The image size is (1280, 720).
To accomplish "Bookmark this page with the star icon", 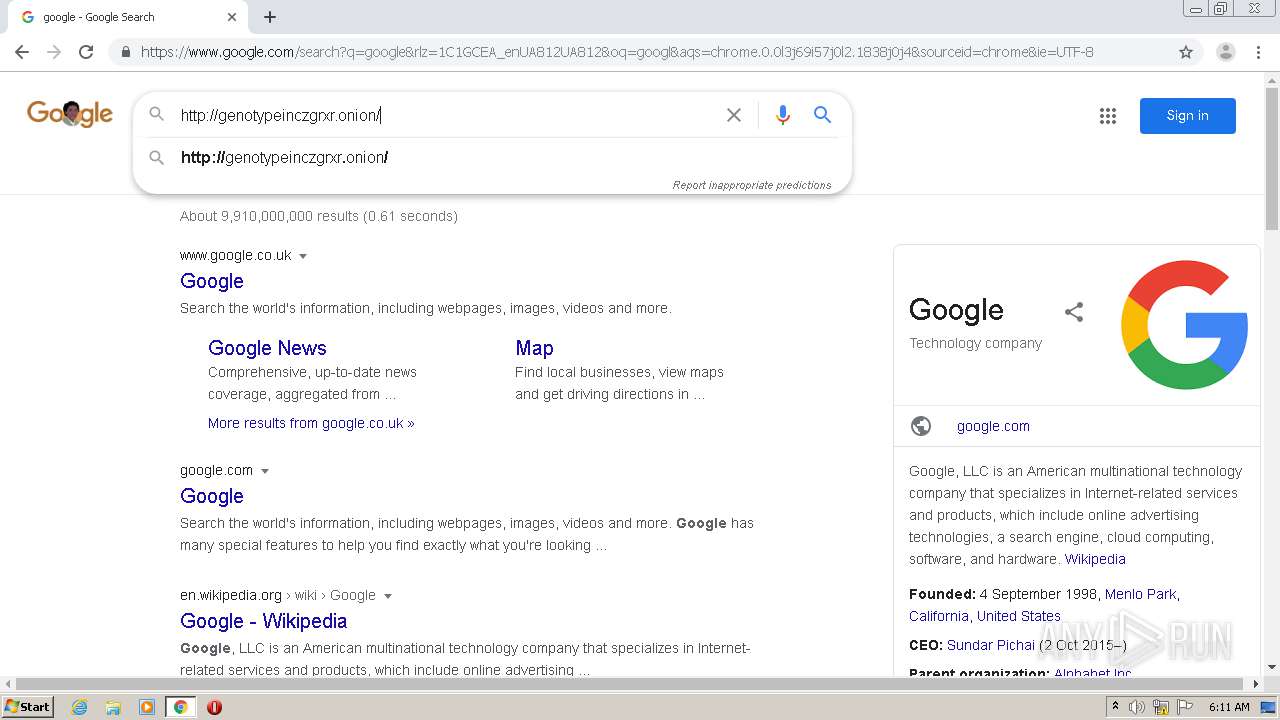I will click(1186, 52).
